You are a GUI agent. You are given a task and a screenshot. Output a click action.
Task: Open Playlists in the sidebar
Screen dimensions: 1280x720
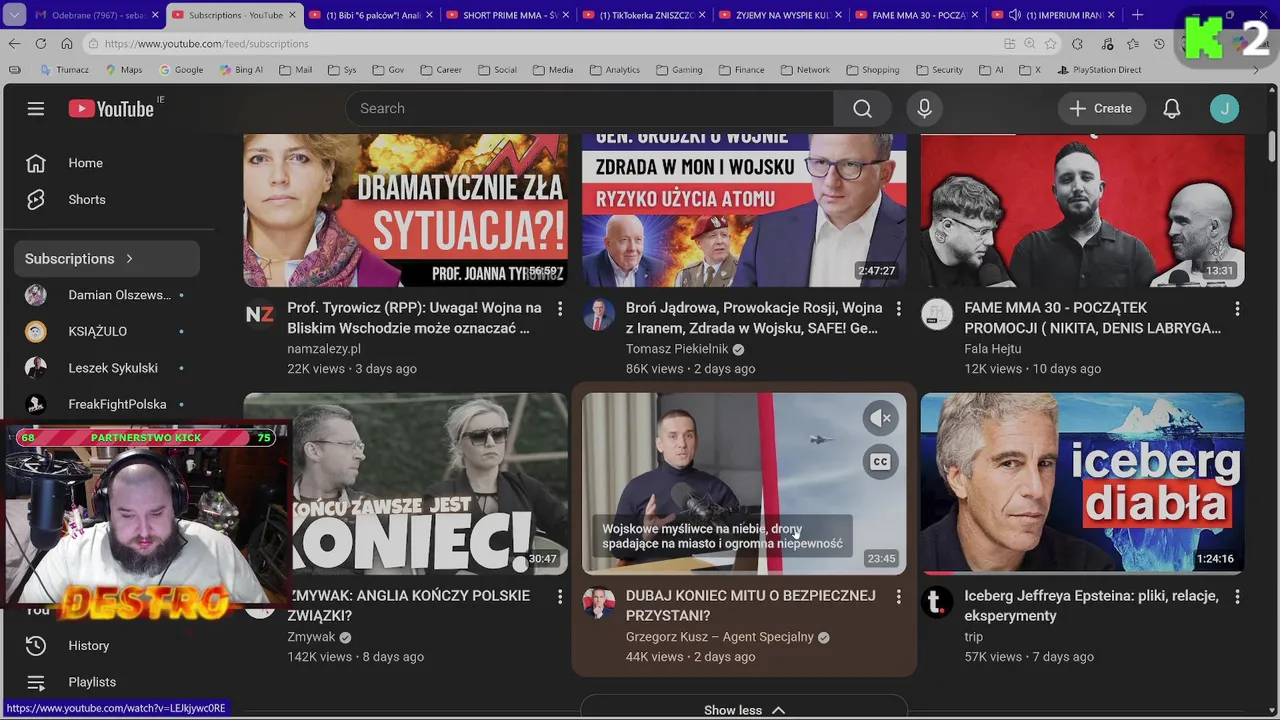107,682
